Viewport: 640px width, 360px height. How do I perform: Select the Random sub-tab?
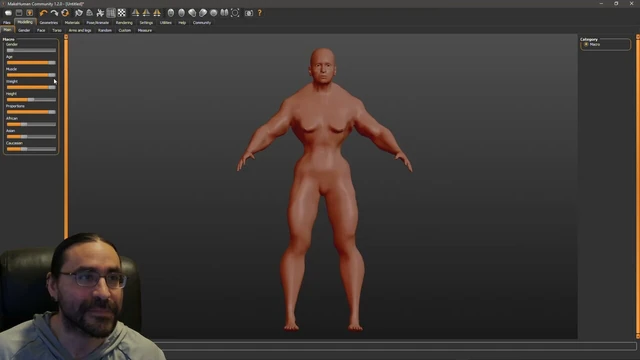point(105,30)
